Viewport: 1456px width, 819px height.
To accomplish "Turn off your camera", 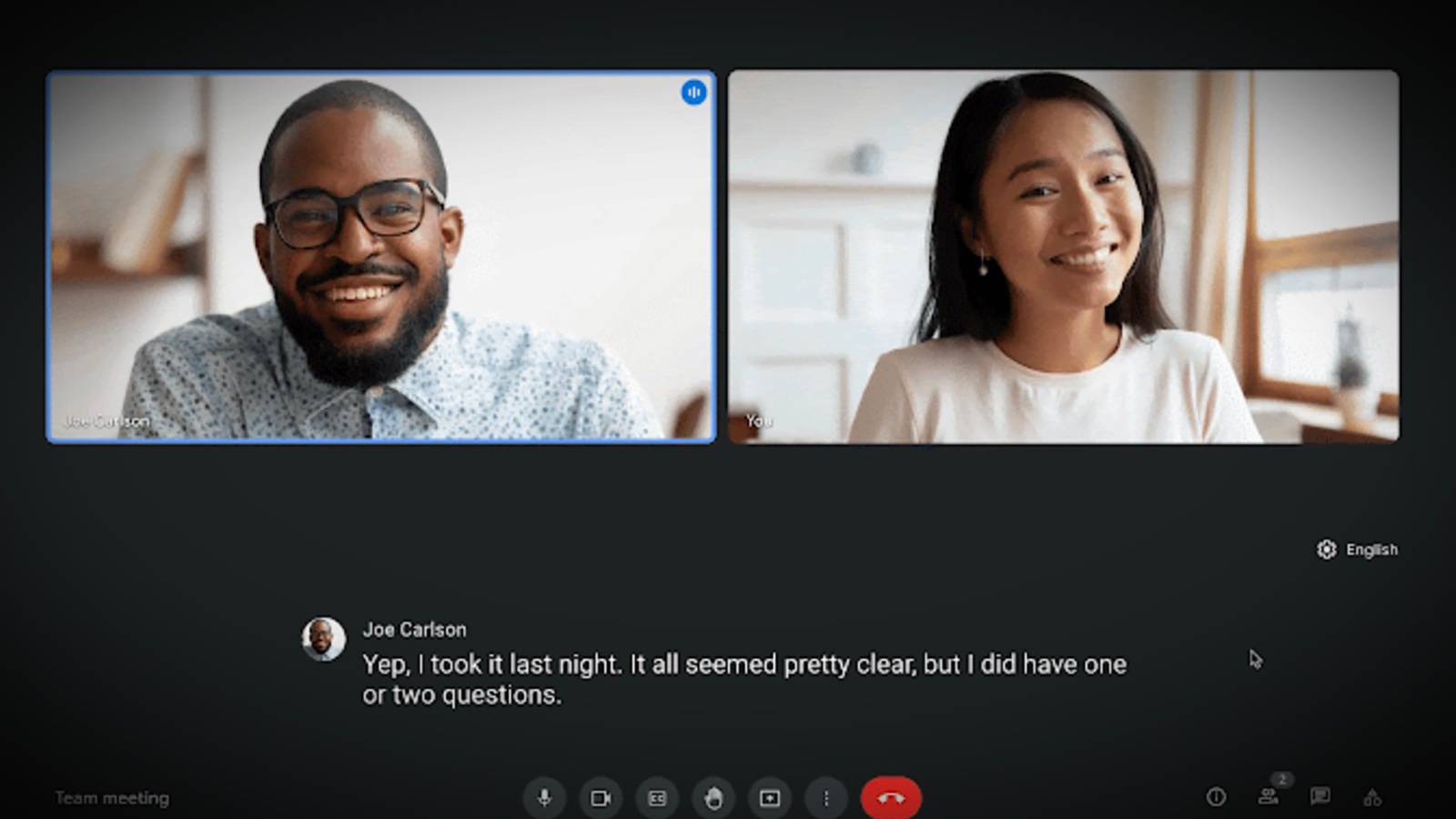I will [x=601, y=798].
